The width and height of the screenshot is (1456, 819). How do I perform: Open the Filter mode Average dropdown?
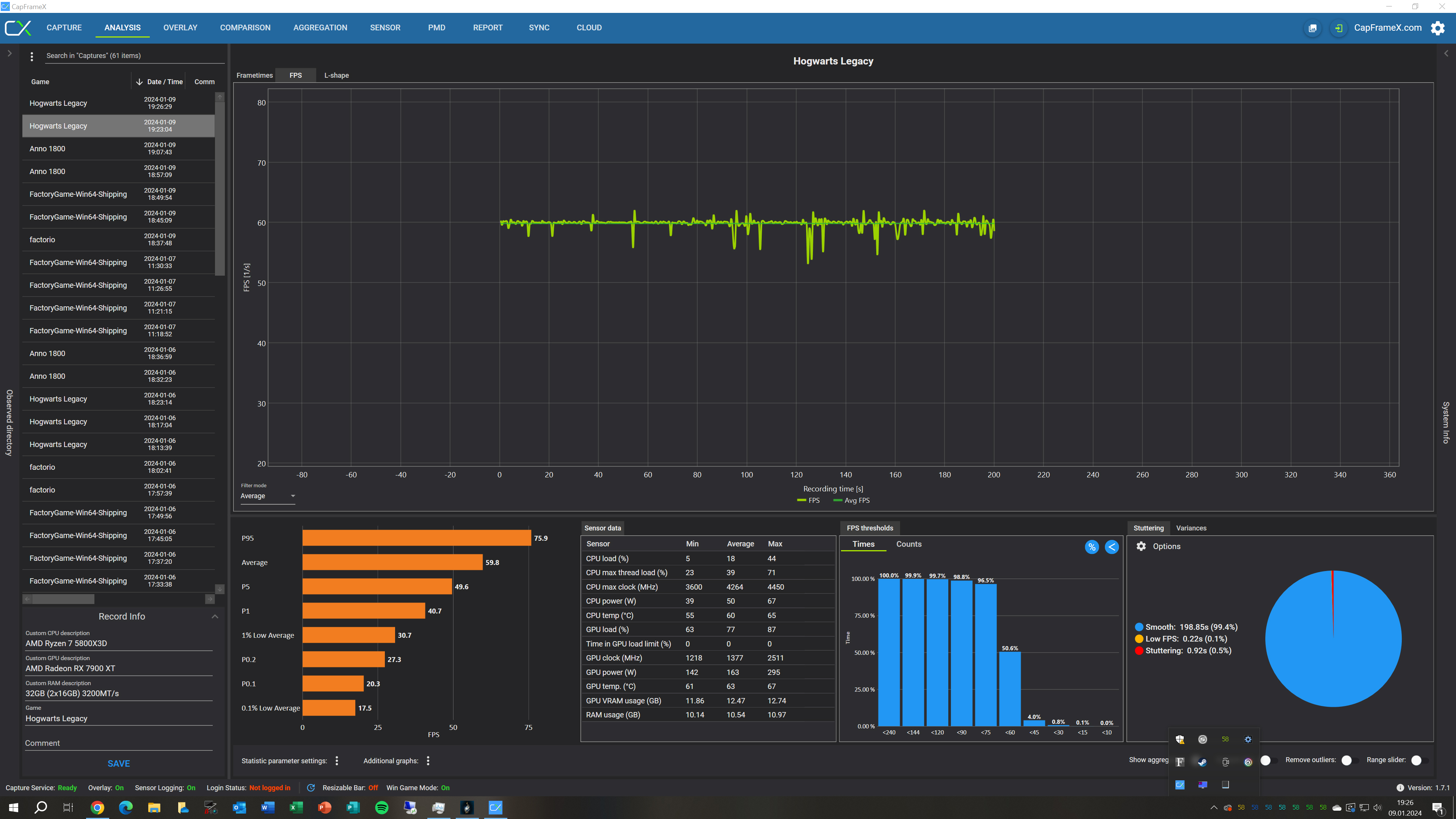point(267,496)
